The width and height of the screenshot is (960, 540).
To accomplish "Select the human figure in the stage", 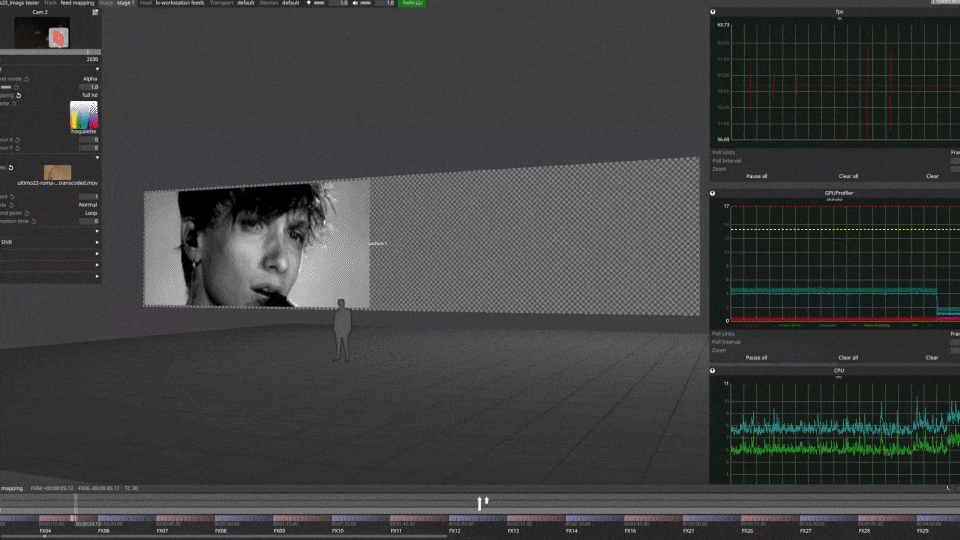I will click(x=342, y=329).
